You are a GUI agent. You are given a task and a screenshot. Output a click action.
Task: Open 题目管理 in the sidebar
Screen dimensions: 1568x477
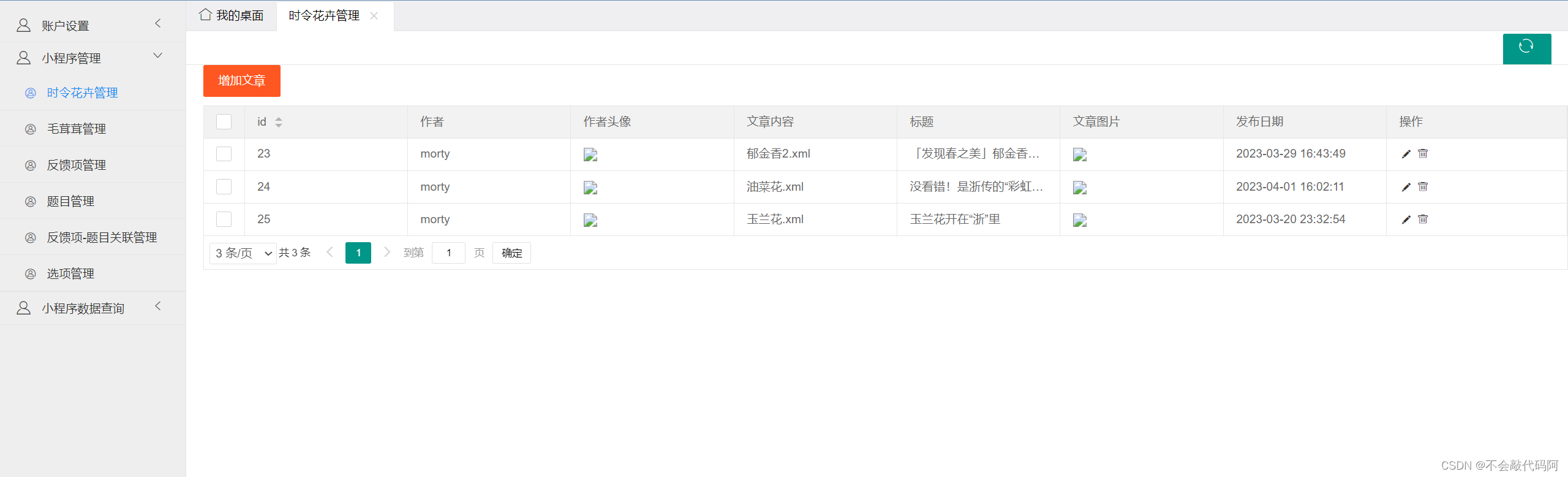(92, 201)
